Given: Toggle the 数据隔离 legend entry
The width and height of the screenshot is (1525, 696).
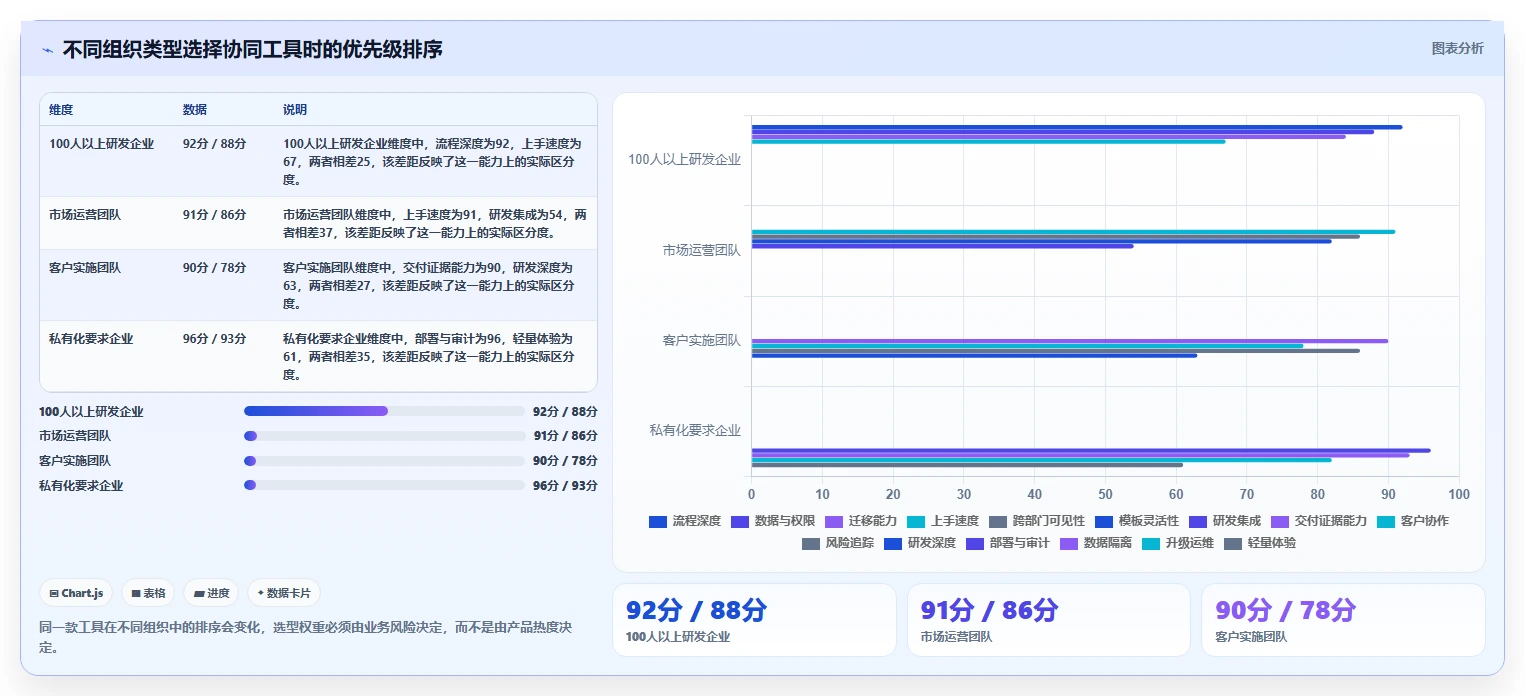Looking at the screenshot, I should click(1096, 543).
